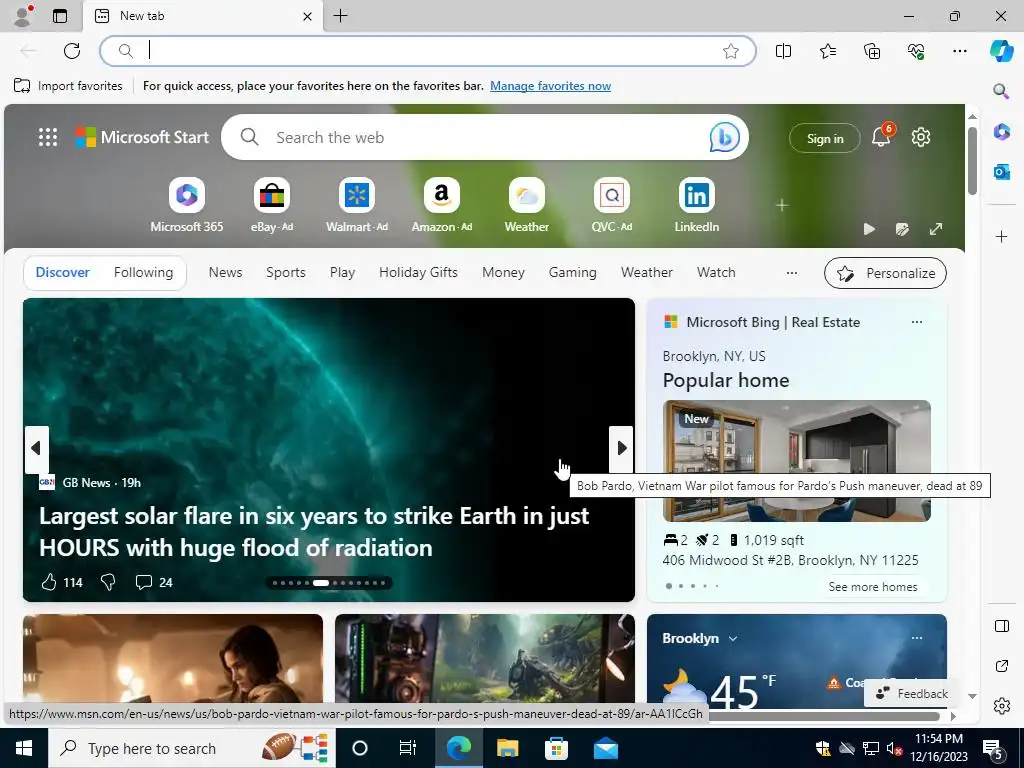Open the Favorites list icon
The width and height of the screenshot is (1024, 768).
pyautogui.click(x=827, y=51)
